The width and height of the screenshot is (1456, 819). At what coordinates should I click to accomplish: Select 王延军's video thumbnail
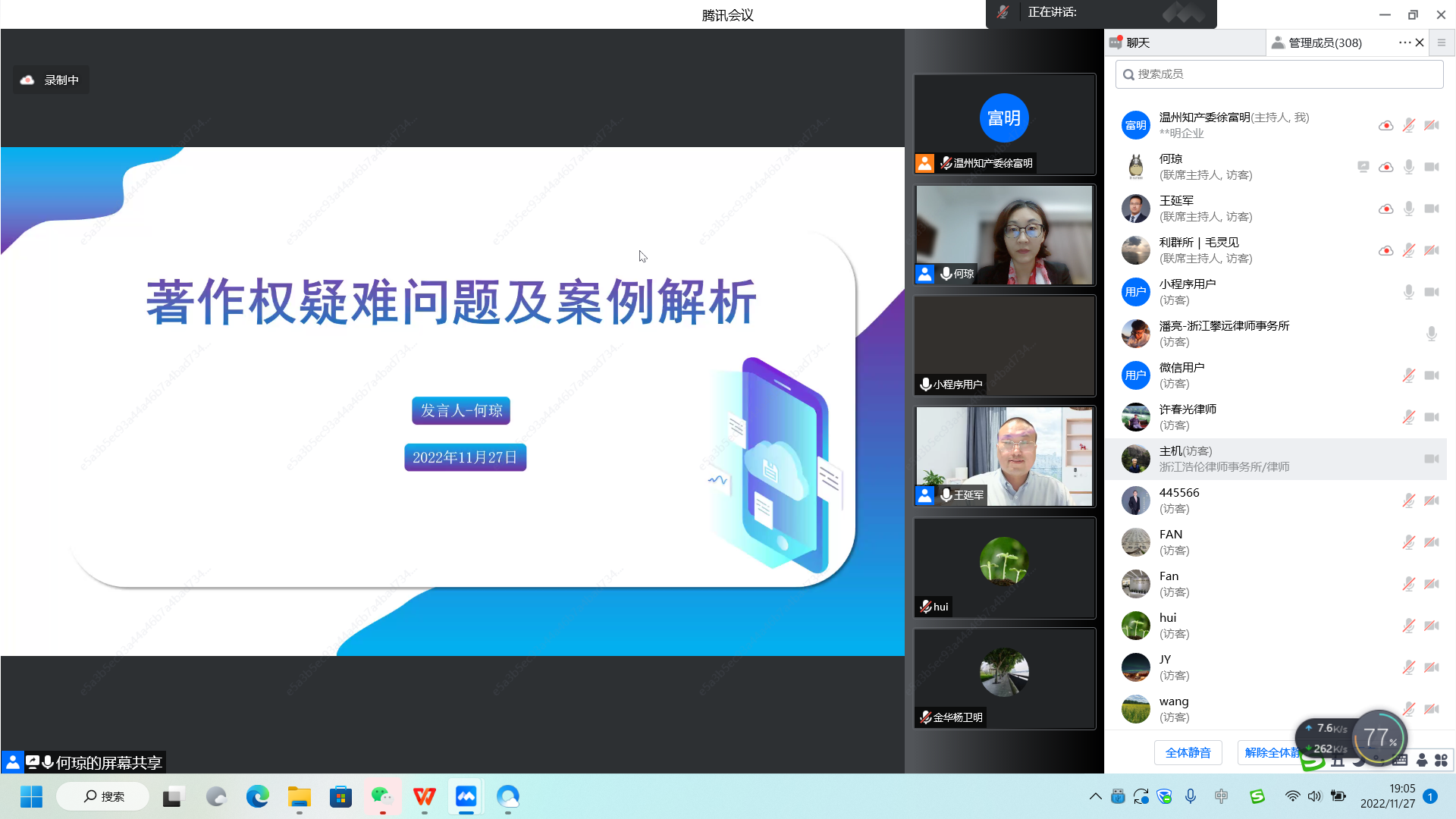[x=1004, y=457]
